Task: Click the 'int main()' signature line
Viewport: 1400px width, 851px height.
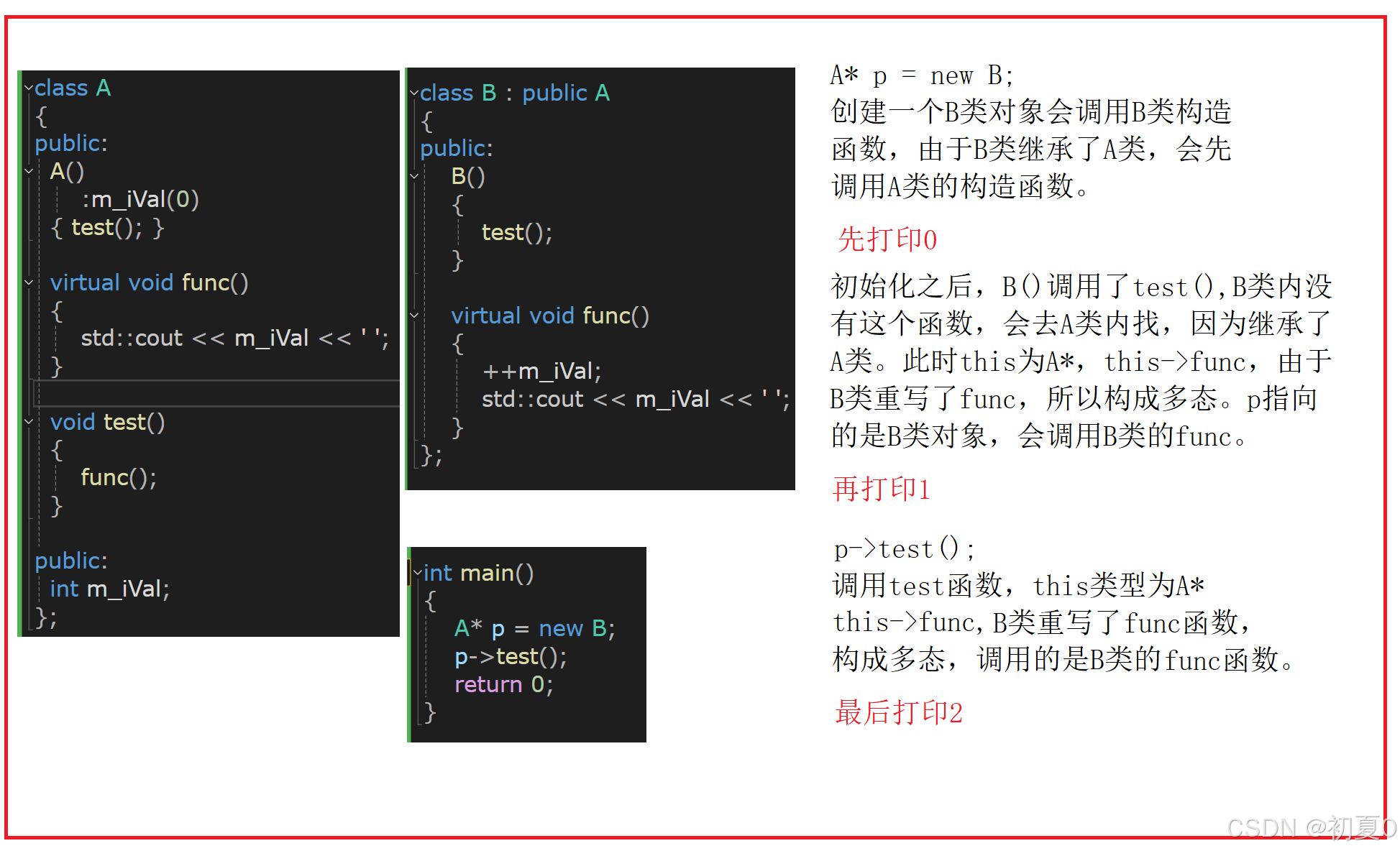Action: 479,573
